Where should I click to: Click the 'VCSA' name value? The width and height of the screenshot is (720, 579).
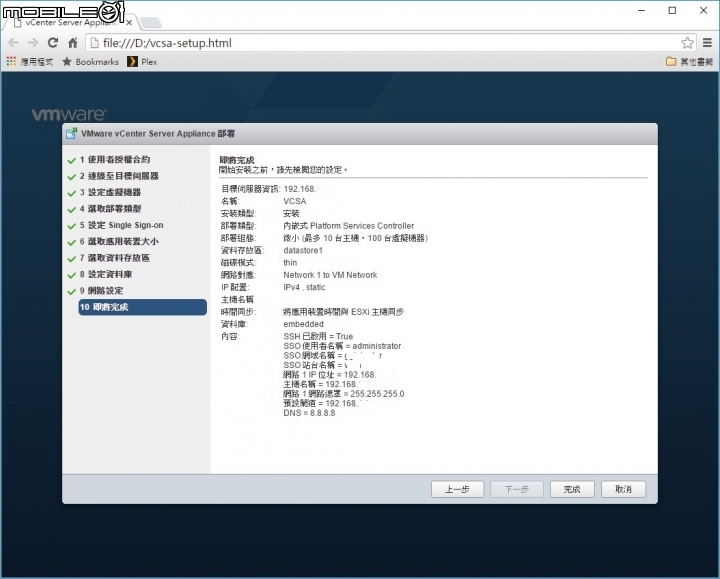295,201
